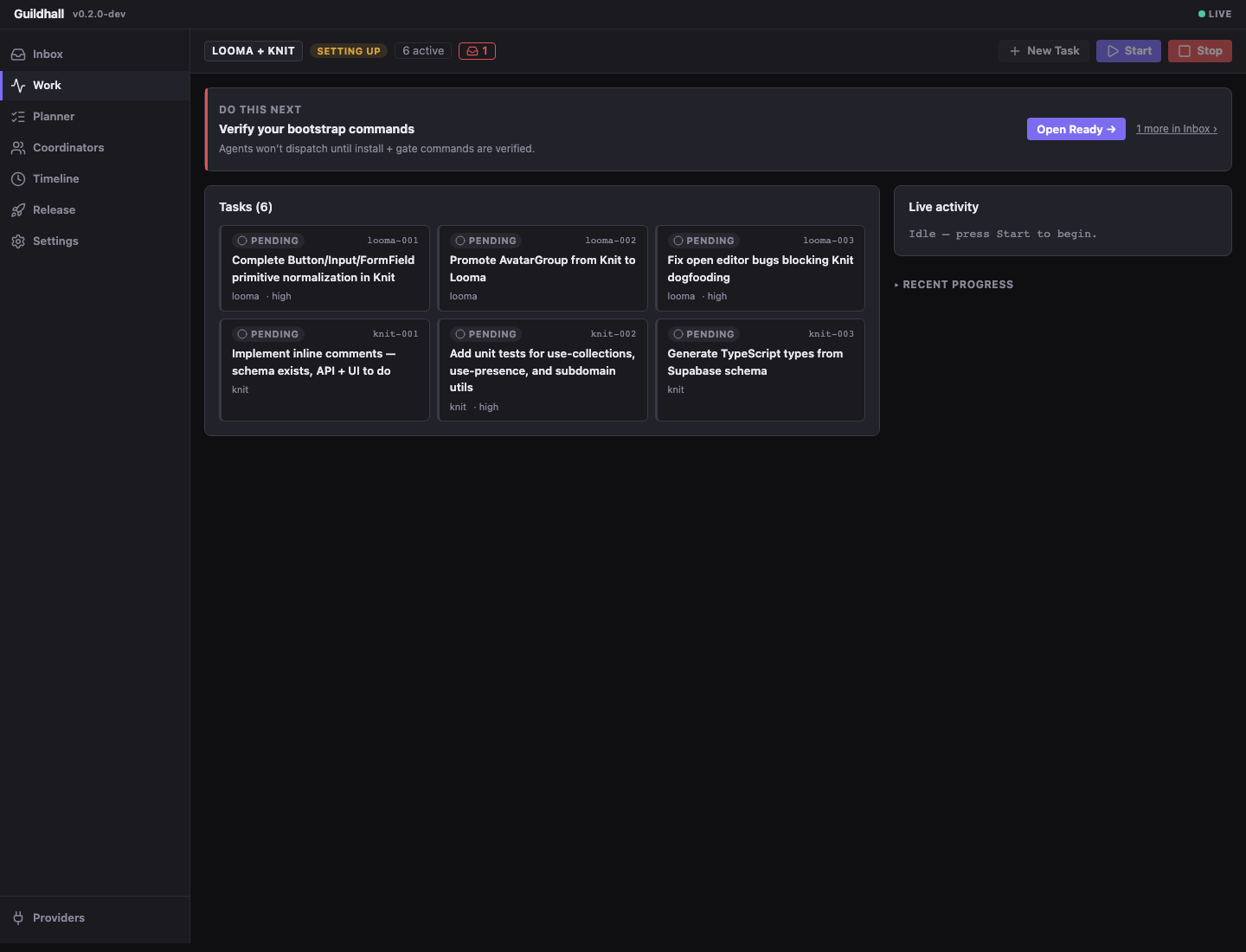Click the knit-001 task ID
Screen dimensions: 1246x952
(x=395, y=334)
